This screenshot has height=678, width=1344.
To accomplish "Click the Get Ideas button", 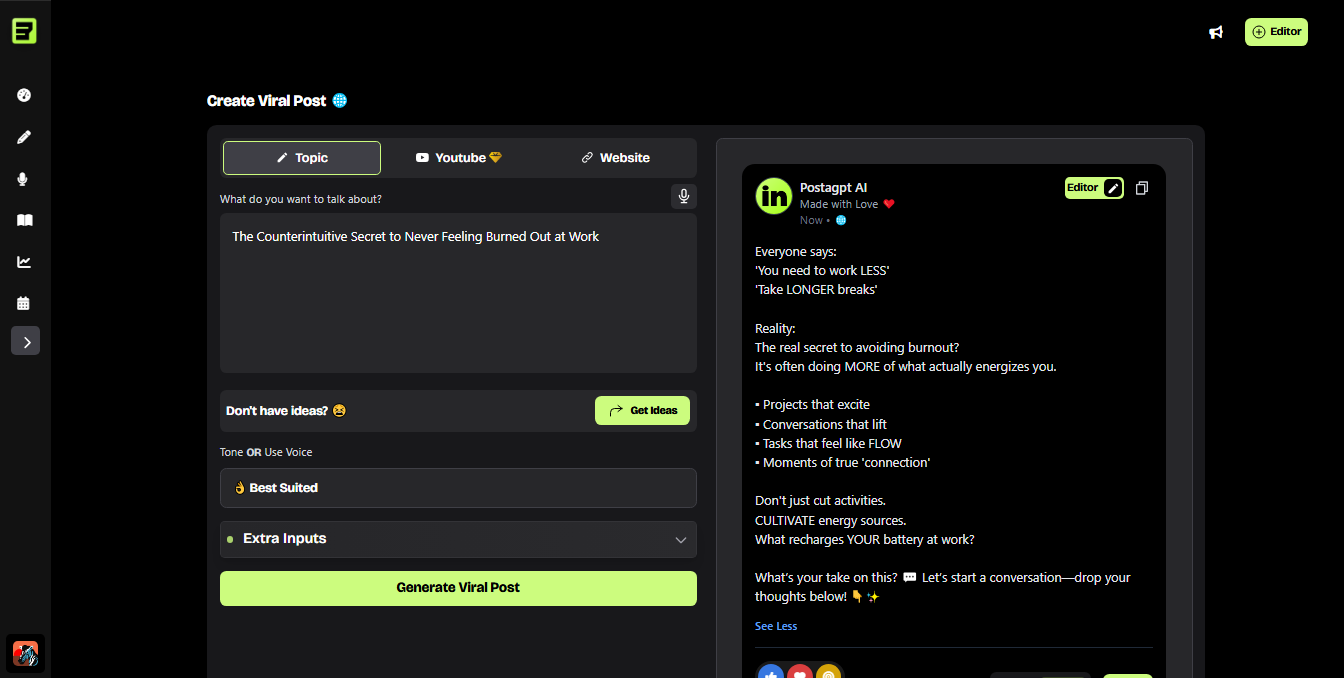I will tap(642, 411).
